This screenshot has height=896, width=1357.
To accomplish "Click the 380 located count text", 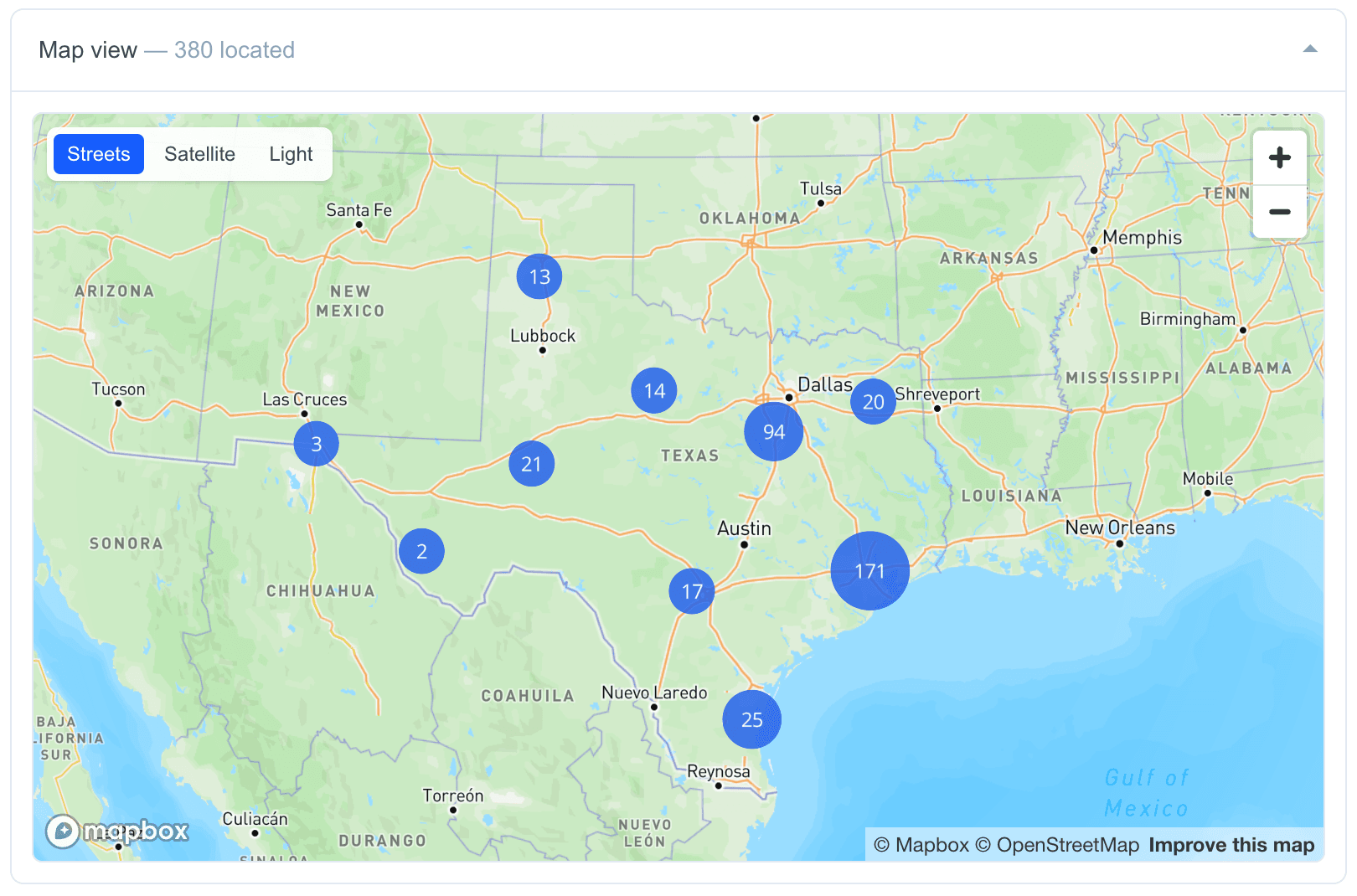I will pyautogui.click(x=235, y=50).
